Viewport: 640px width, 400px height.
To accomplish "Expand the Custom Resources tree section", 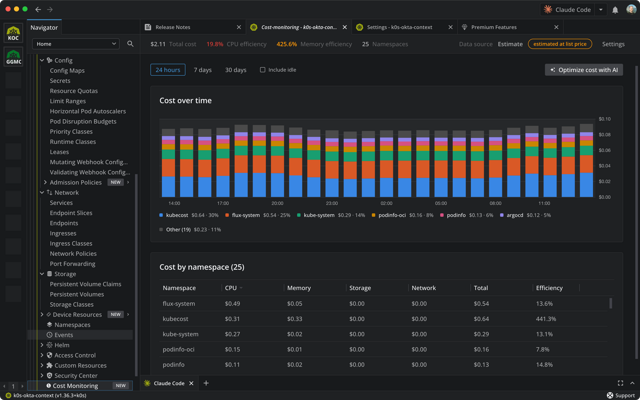I will 42,366.
